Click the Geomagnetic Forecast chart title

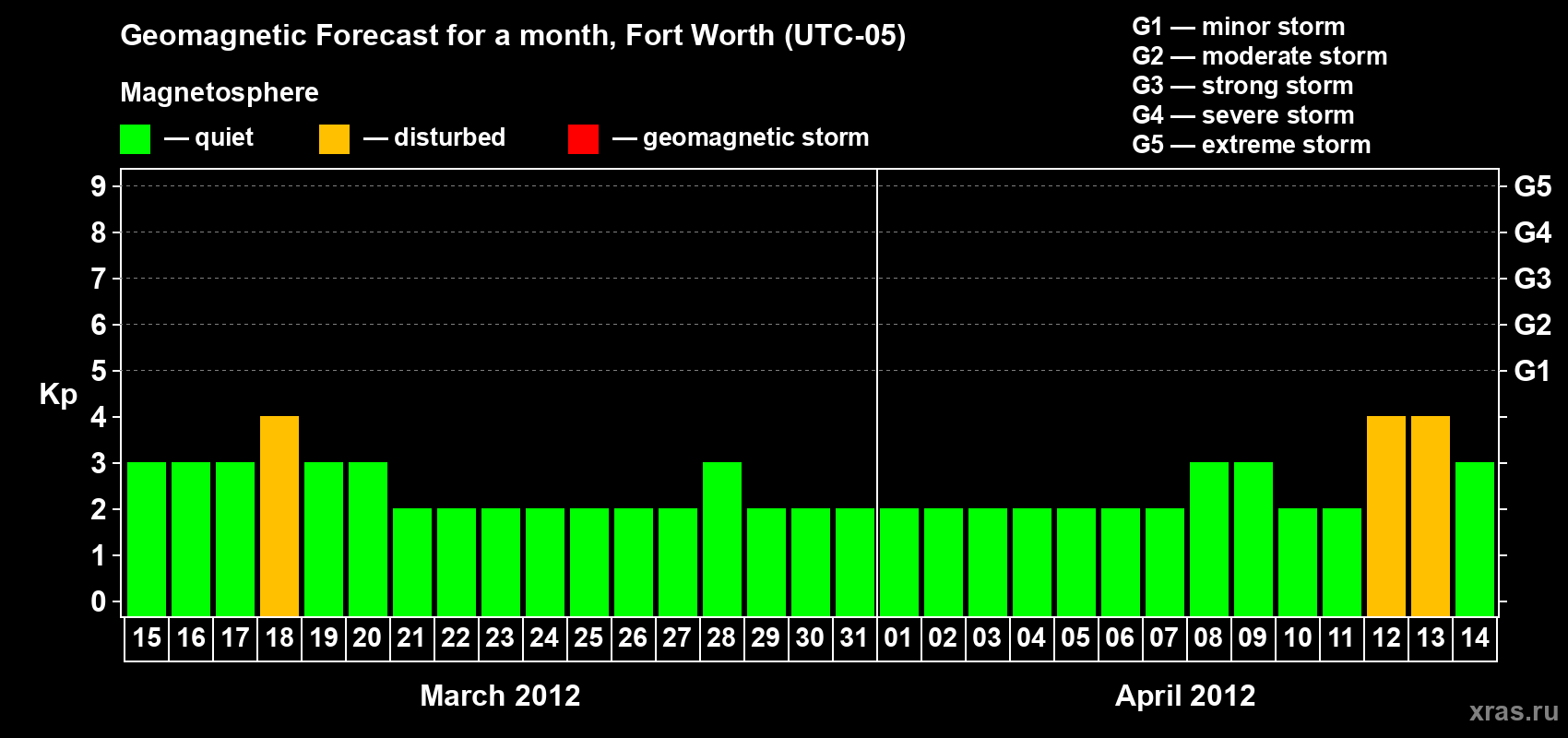(513, 36)
